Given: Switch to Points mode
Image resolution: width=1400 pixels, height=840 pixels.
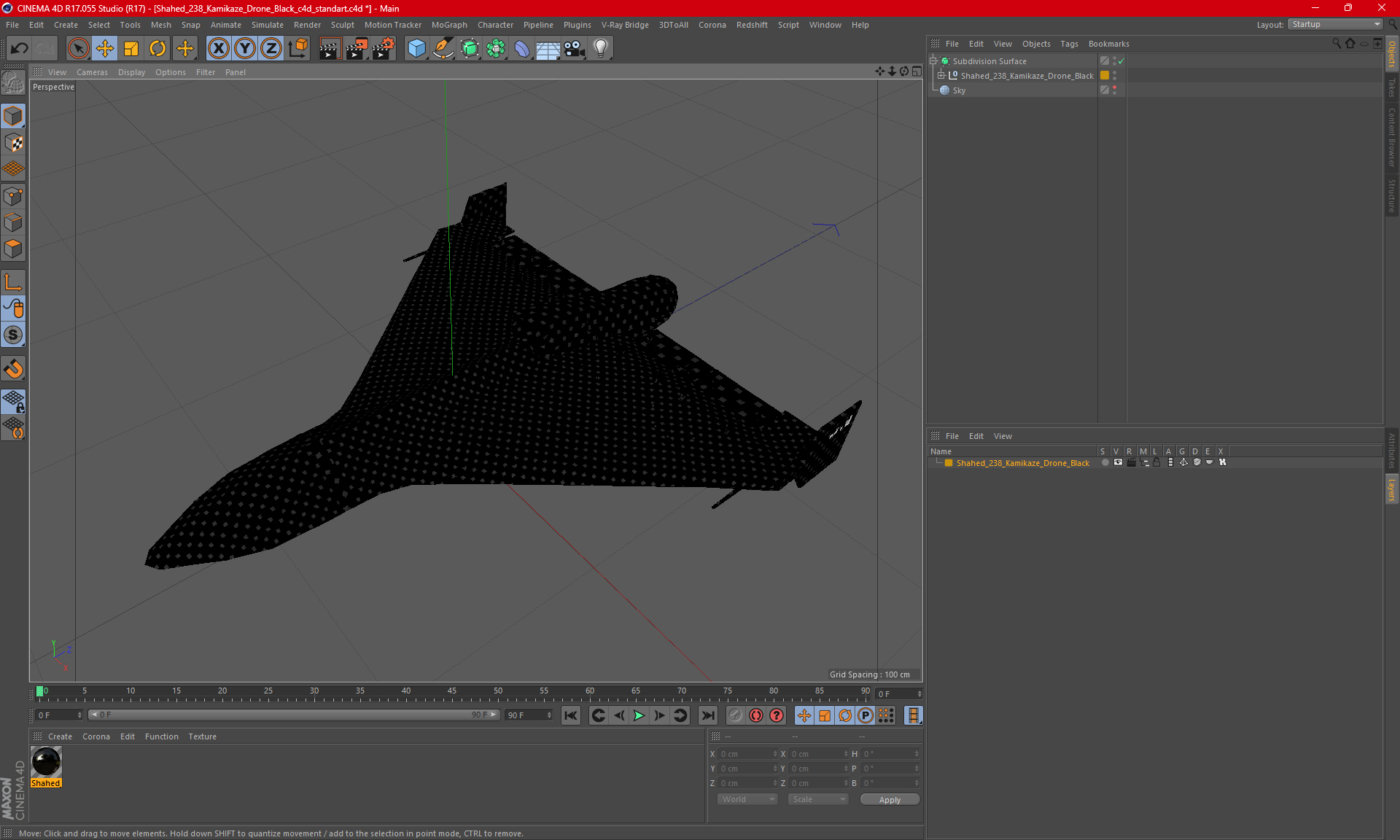Looking at the screenshot, I should coord(13,196).
